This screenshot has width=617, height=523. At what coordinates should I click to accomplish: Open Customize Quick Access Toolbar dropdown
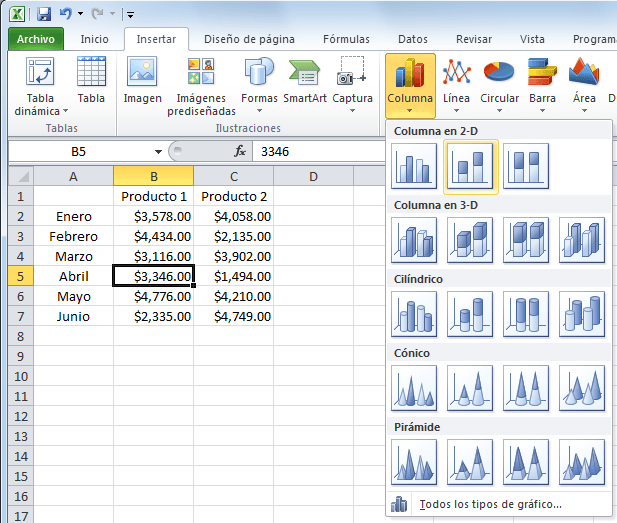click(130, 15)
